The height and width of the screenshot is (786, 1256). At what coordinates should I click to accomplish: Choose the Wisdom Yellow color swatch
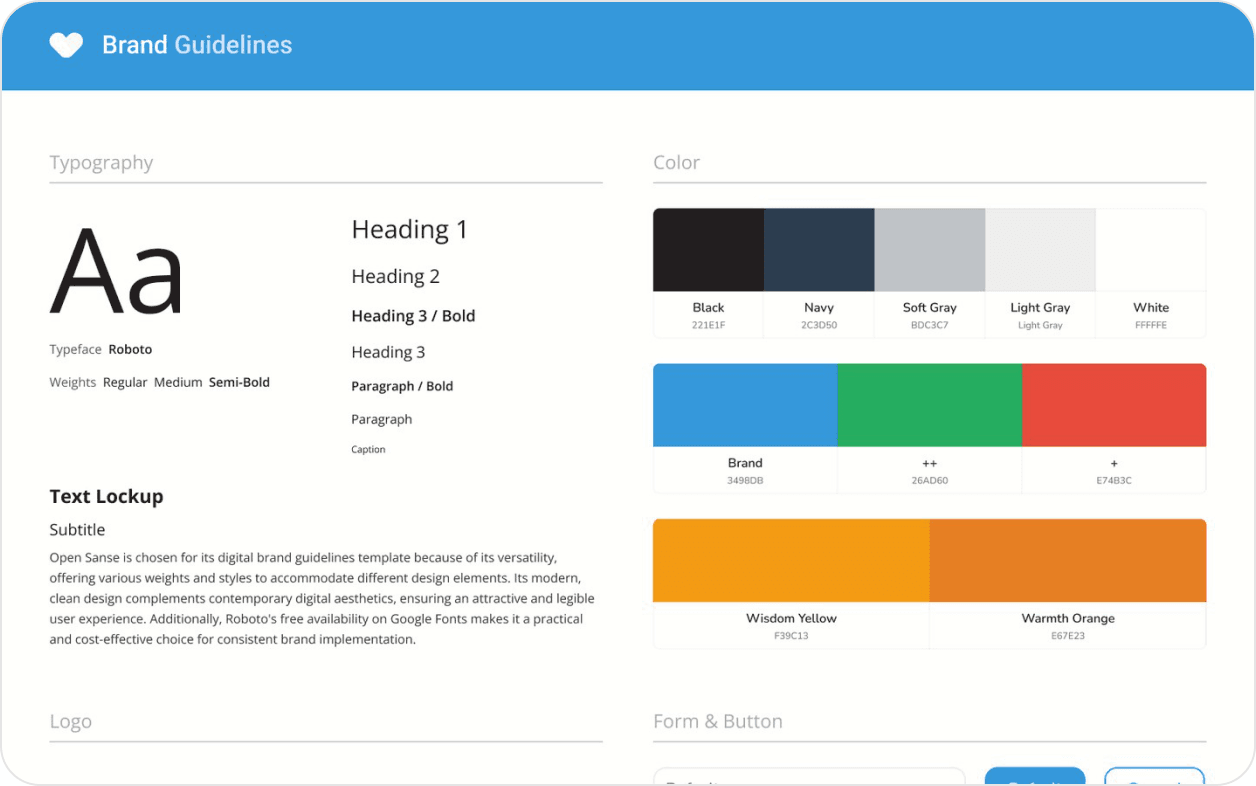point(791,560)
